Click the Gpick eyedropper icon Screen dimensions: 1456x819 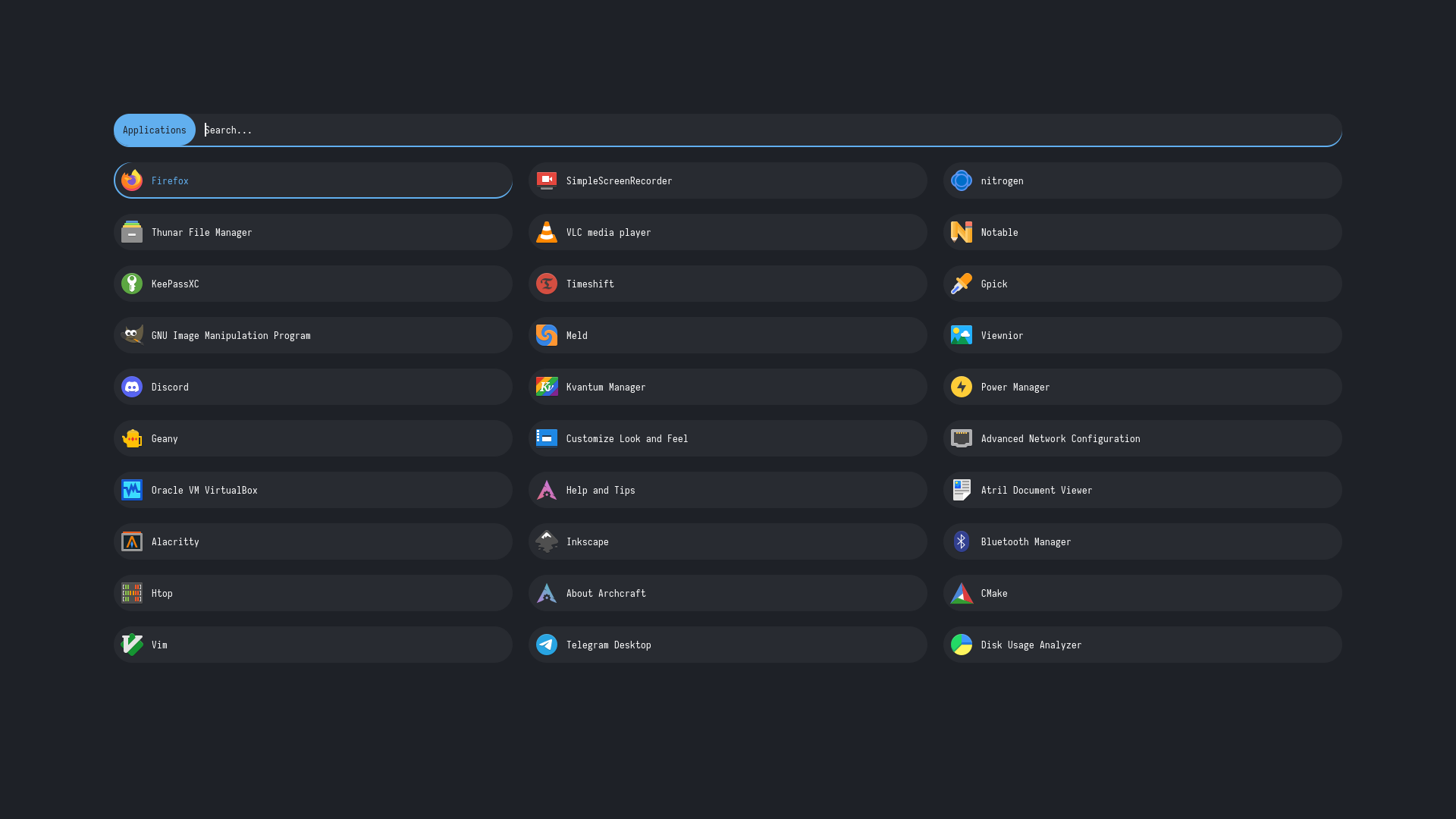961,284
